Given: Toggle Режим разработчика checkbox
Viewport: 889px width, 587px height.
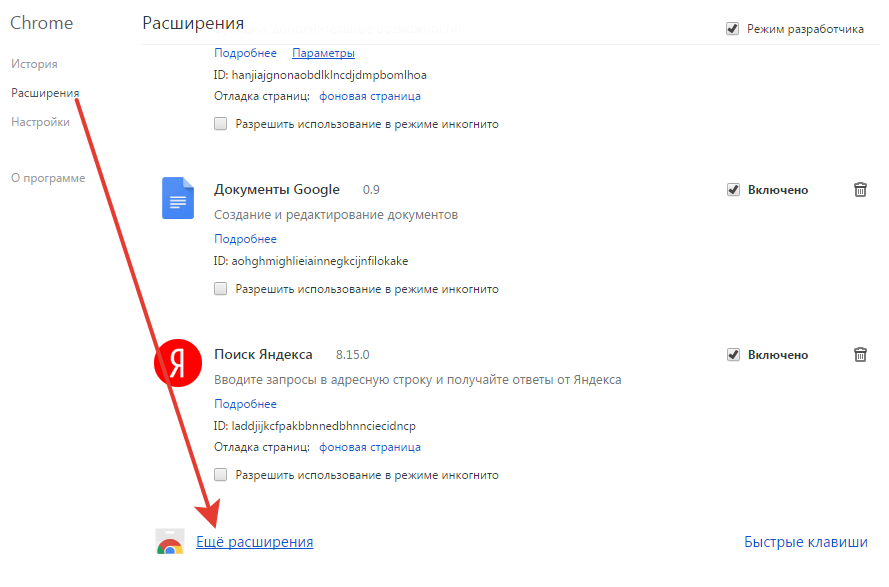Looking at the screenshot, I should [x=733, y=28].
